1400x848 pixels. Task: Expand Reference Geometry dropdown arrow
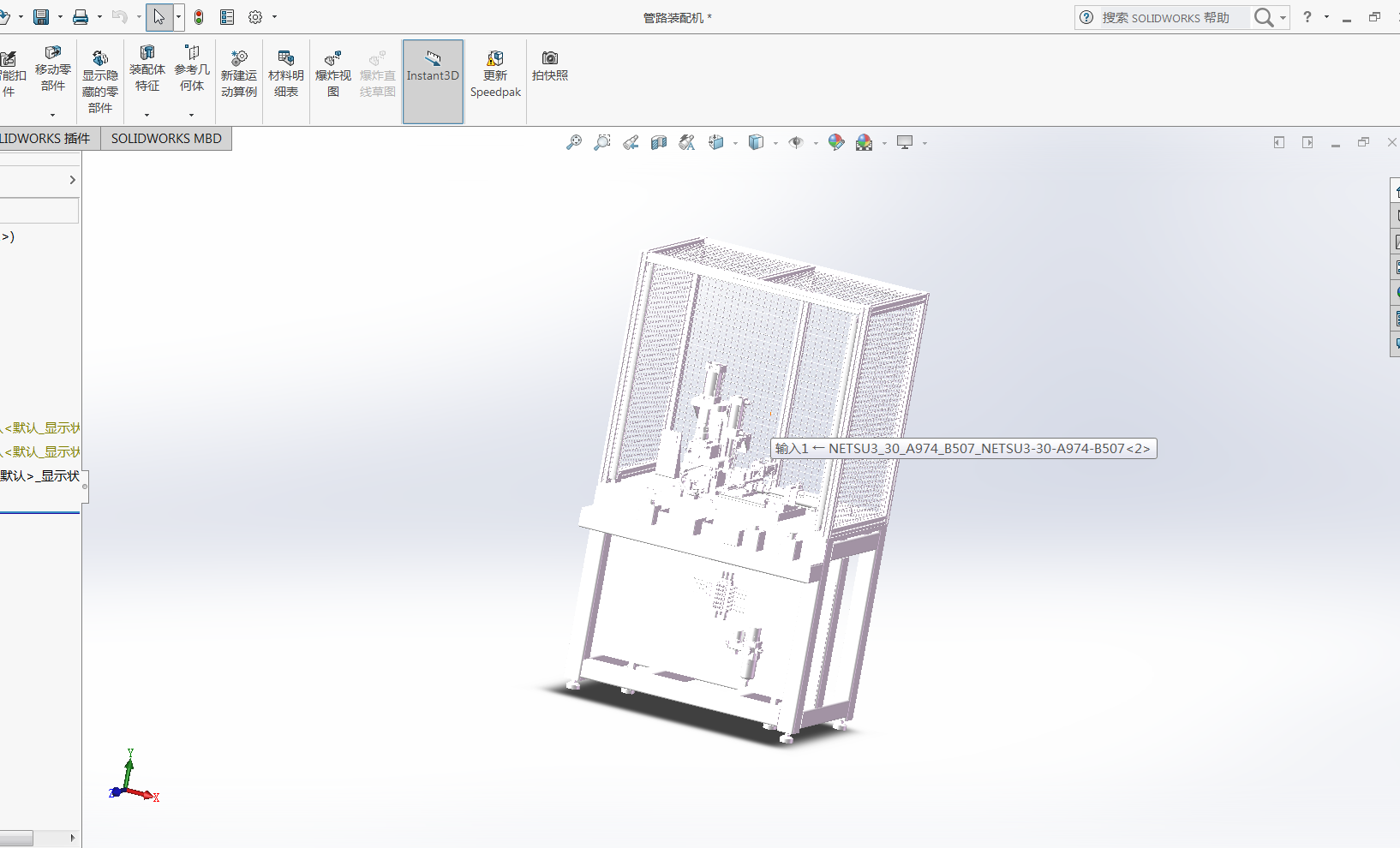point(191,115)
